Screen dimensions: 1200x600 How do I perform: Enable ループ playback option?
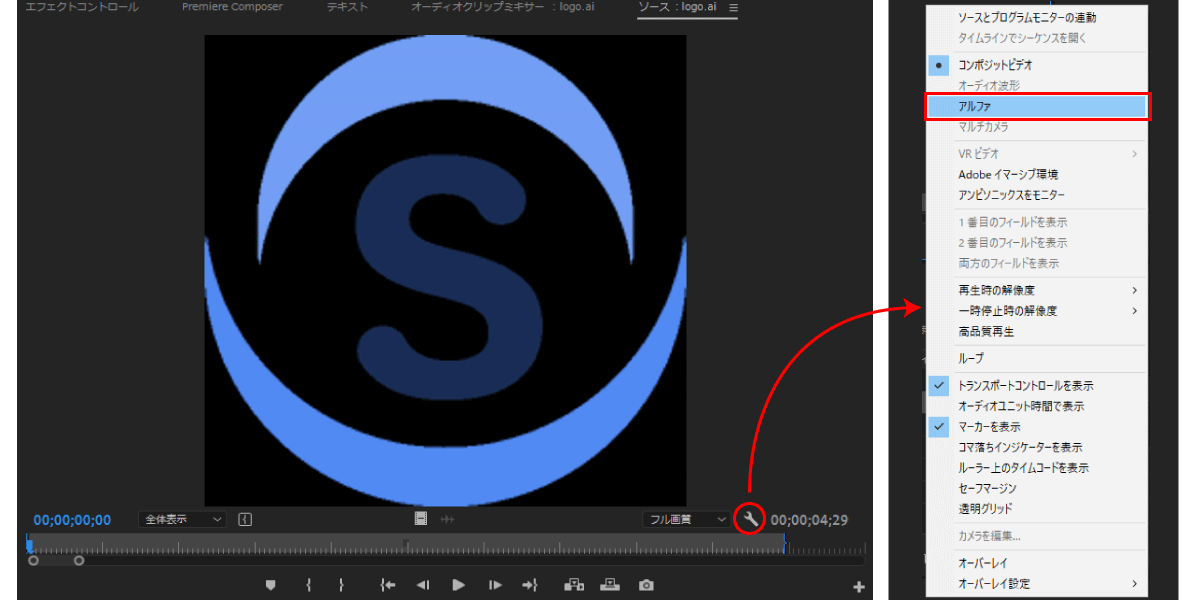point(1038,358)
